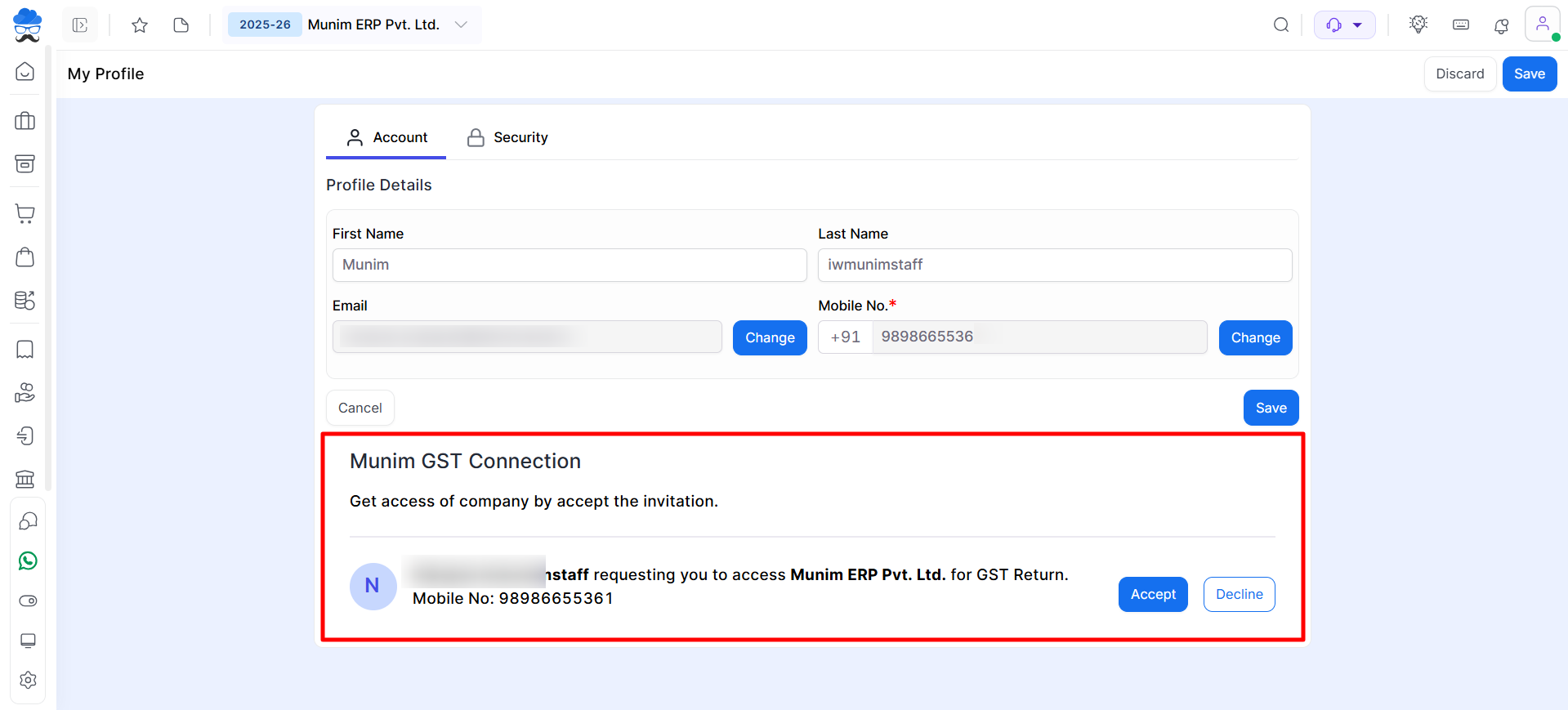Viewport: 1568px width, 710px height.
Task: Click the toggle switch sidebar icon
Action: [x=28, y=601]
